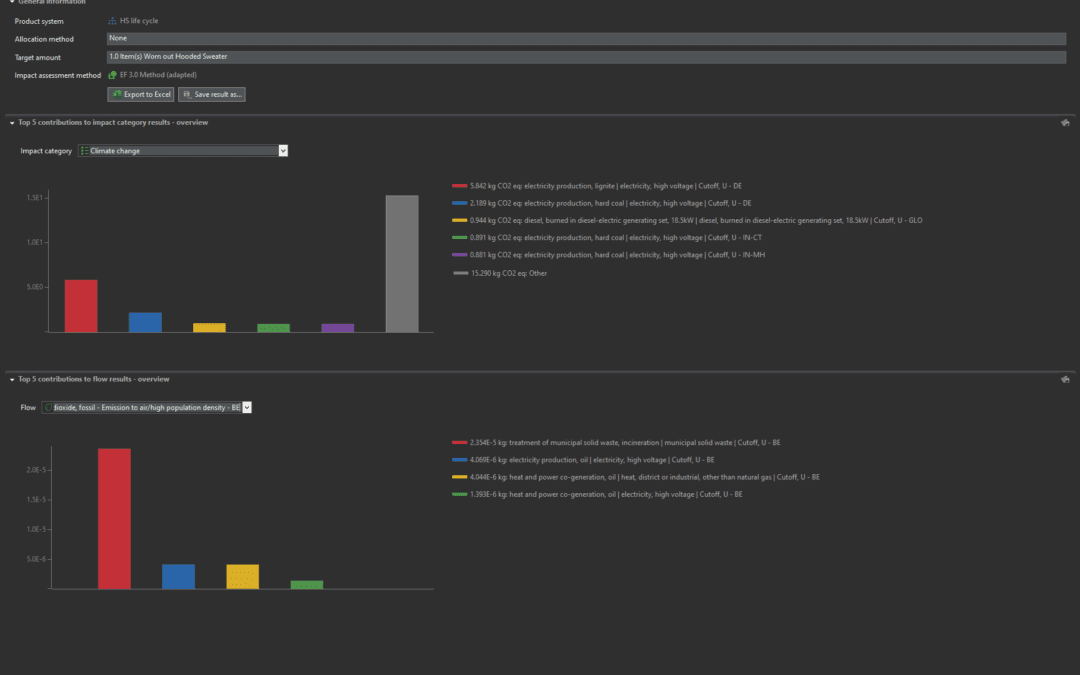
Task: Open the Impact category dropdown arrow
Action: tap(283, 151)
